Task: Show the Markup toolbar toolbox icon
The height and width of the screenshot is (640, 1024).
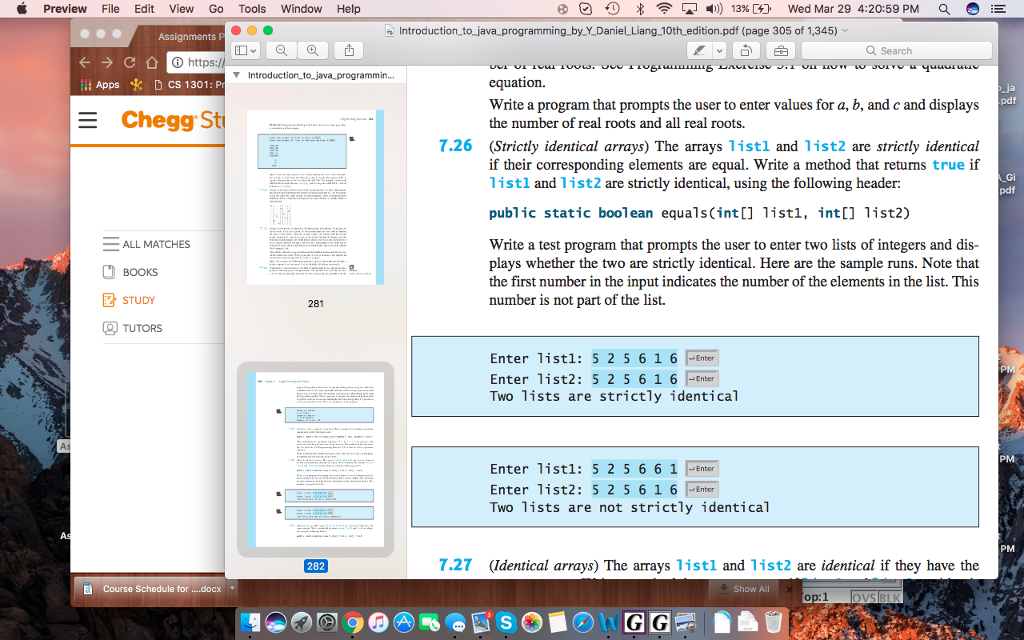Action: (780, 50)
